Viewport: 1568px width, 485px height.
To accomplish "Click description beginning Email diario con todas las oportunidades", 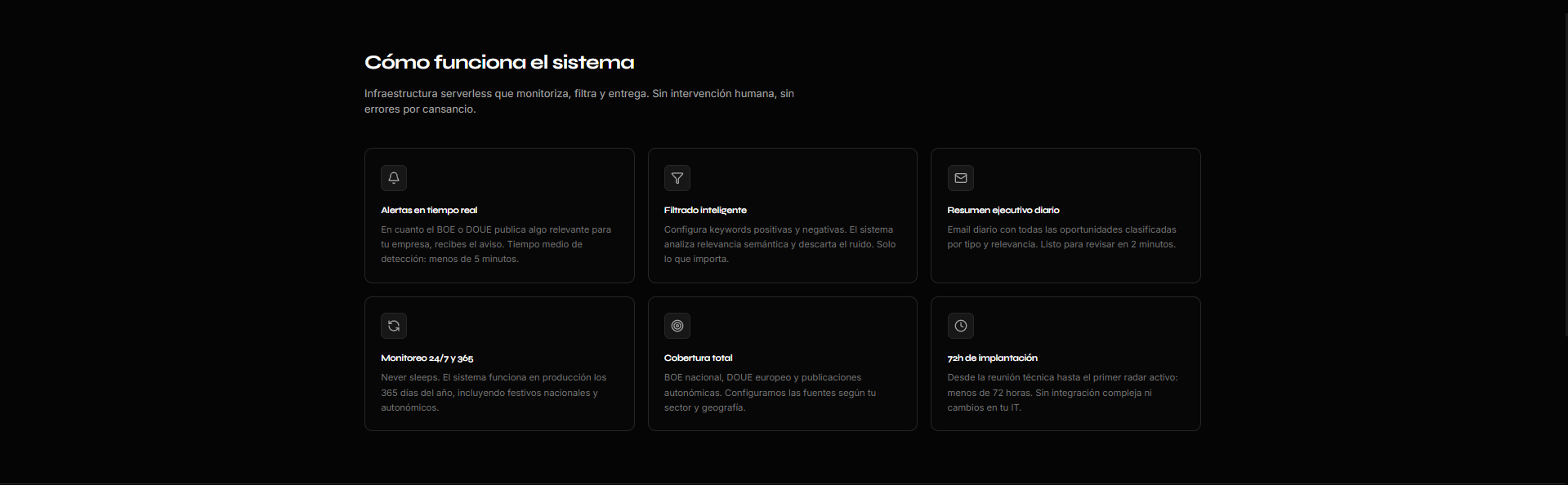I will click(1062, 237).
